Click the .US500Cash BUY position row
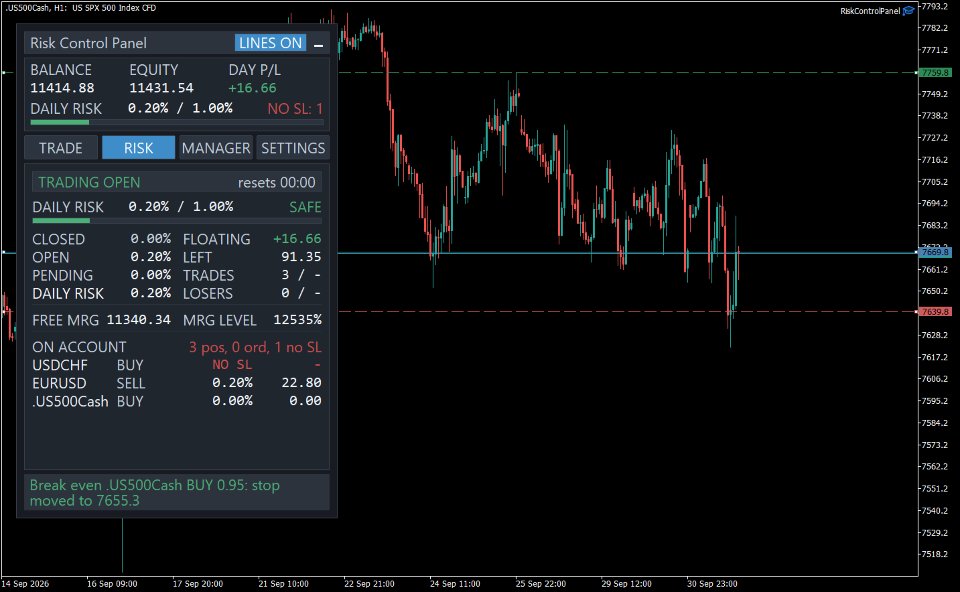960x592 pixels. click(x=177, y=401)
